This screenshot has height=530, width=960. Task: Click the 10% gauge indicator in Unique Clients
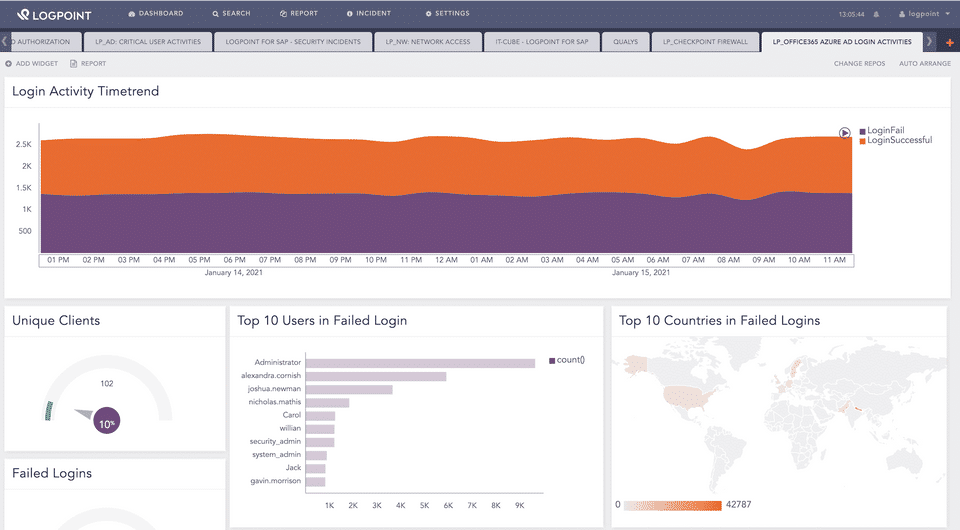(x=107, y=420)
